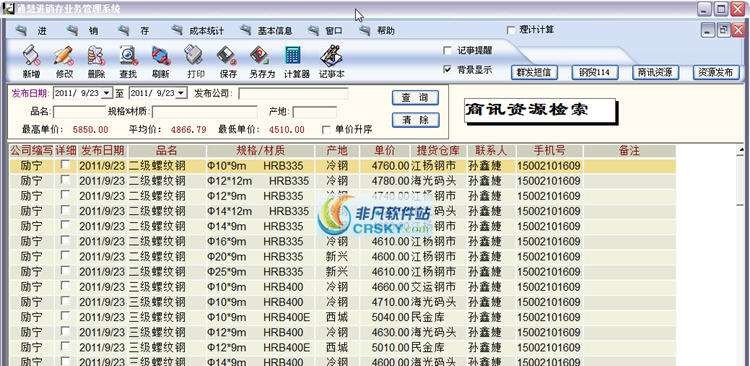Click the 发布公司 input field
This screenshot has height=366, width=750.
click(293, 93)
